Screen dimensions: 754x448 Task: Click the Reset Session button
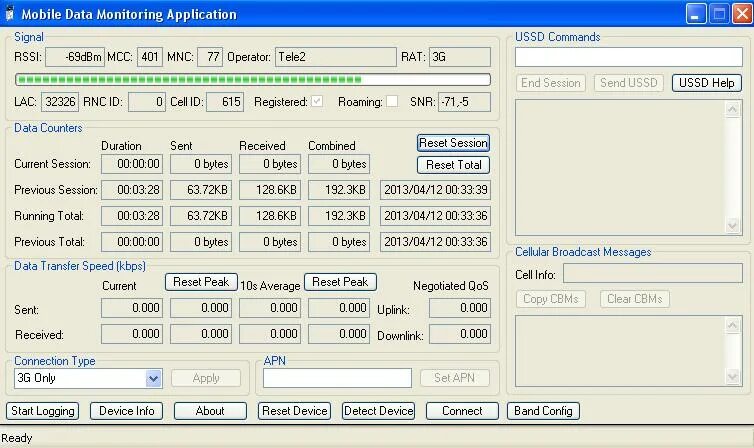(453, 143)
